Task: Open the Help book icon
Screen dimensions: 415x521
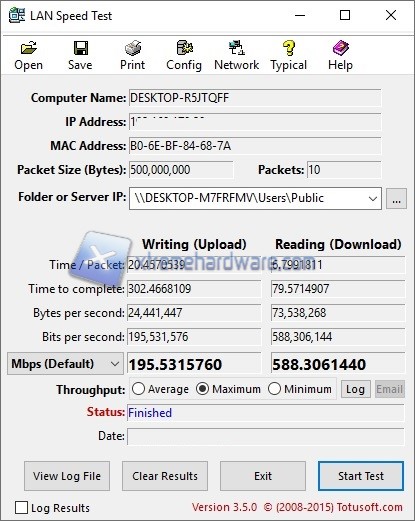Action: (340, 48)
